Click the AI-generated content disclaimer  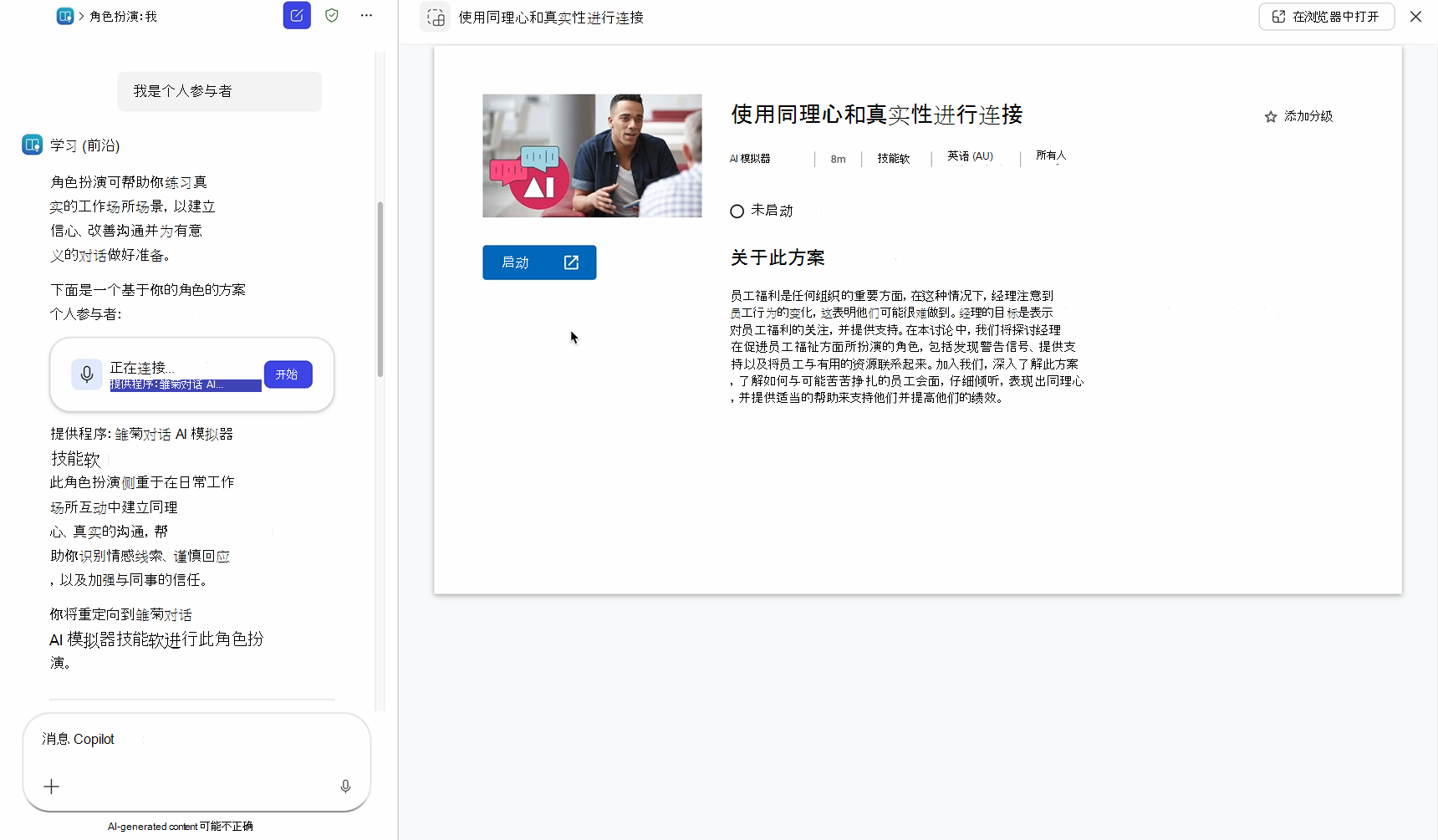coord(180,827)
